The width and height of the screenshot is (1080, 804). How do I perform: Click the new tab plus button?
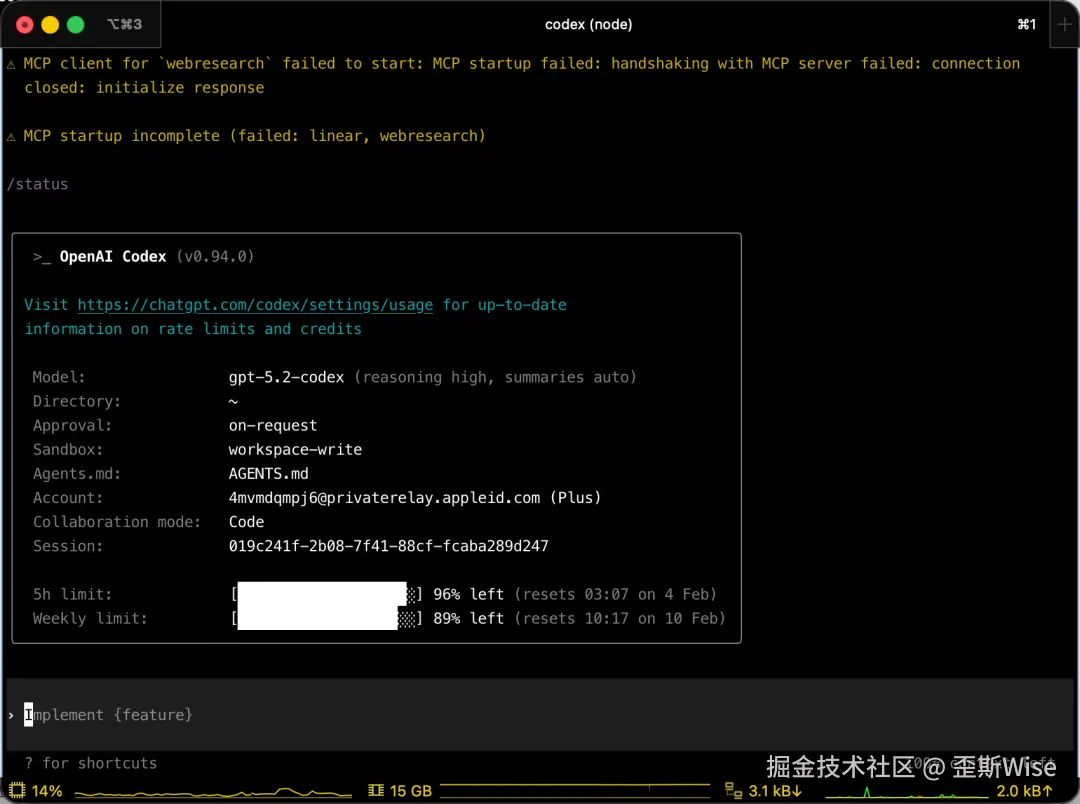pyautogui.click(x=1064, y=24)
